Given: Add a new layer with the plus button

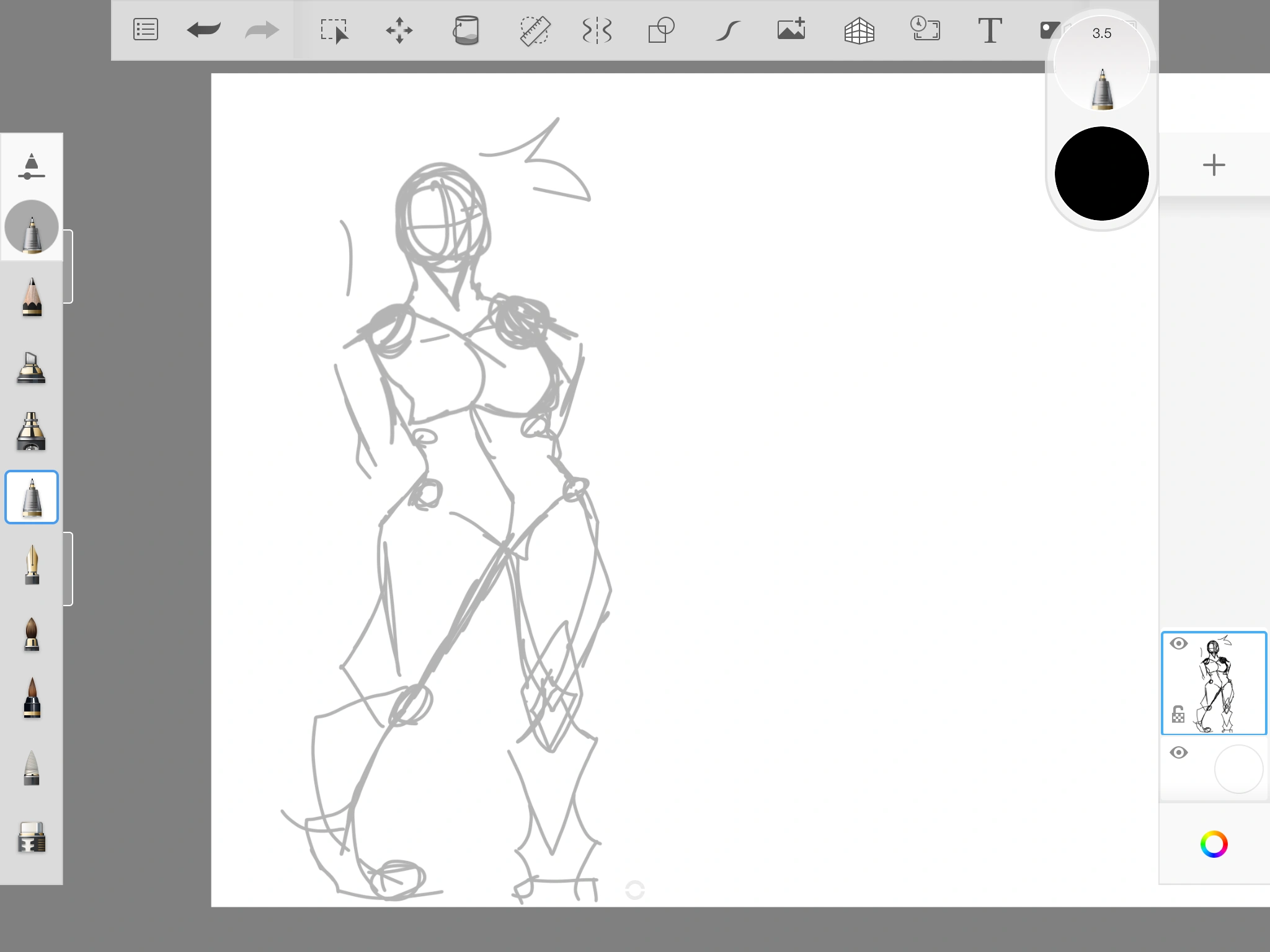Looking at the screenshot, I should pos(1214,164).
